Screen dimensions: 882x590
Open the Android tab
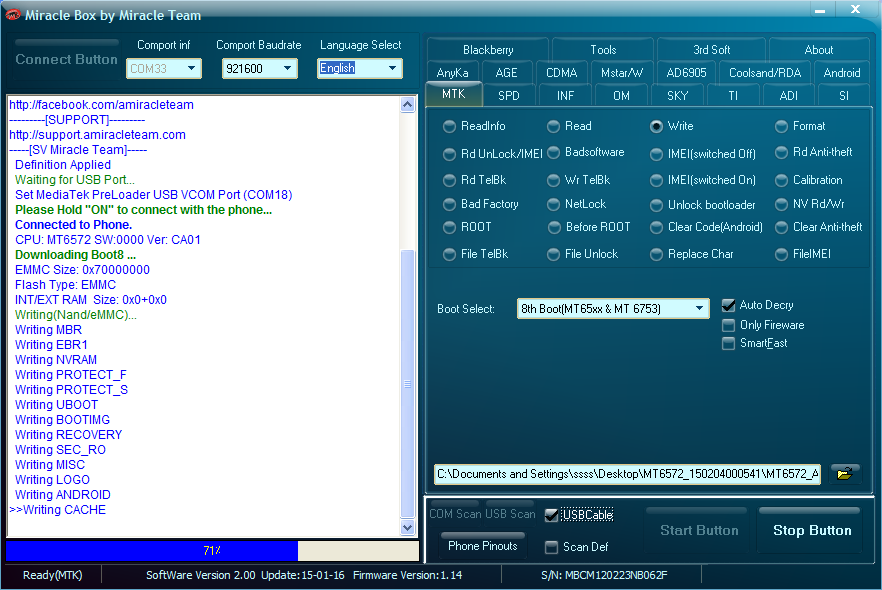point(842,73)
